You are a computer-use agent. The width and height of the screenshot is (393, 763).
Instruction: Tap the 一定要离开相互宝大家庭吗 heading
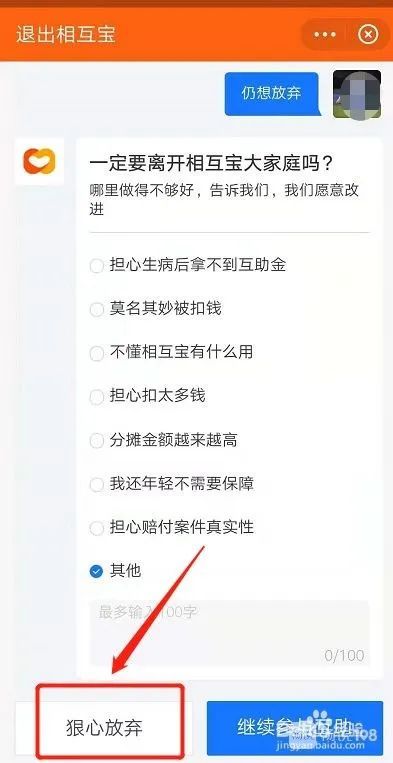(212, 163)
